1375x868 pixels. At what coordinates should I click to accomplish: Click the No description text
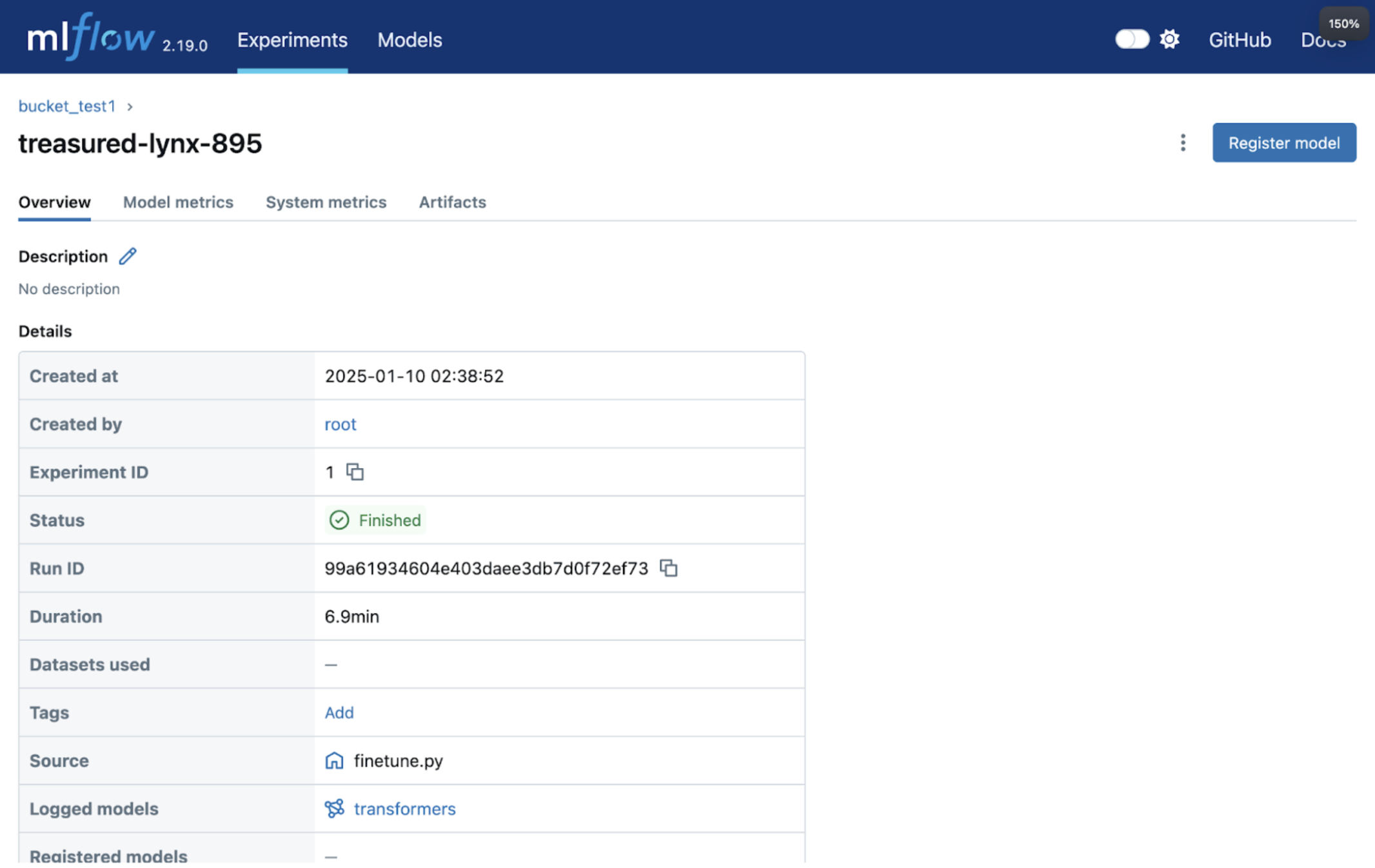[69, 289]
